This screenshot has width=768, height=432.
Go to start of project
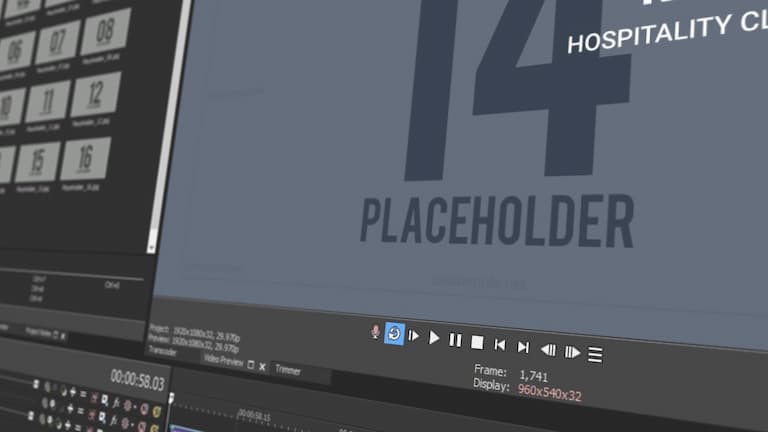coord(500,345)
